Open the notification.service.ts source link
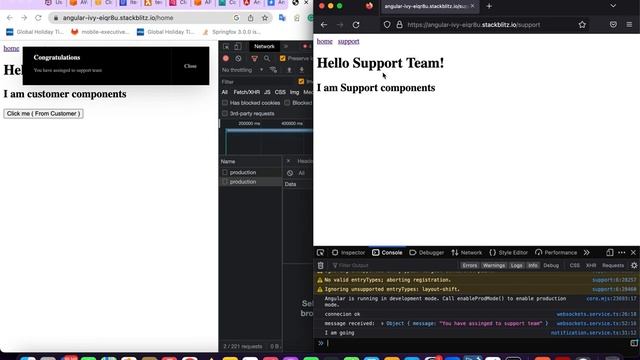This screenshot has height=360, width=640. point(593,333)
